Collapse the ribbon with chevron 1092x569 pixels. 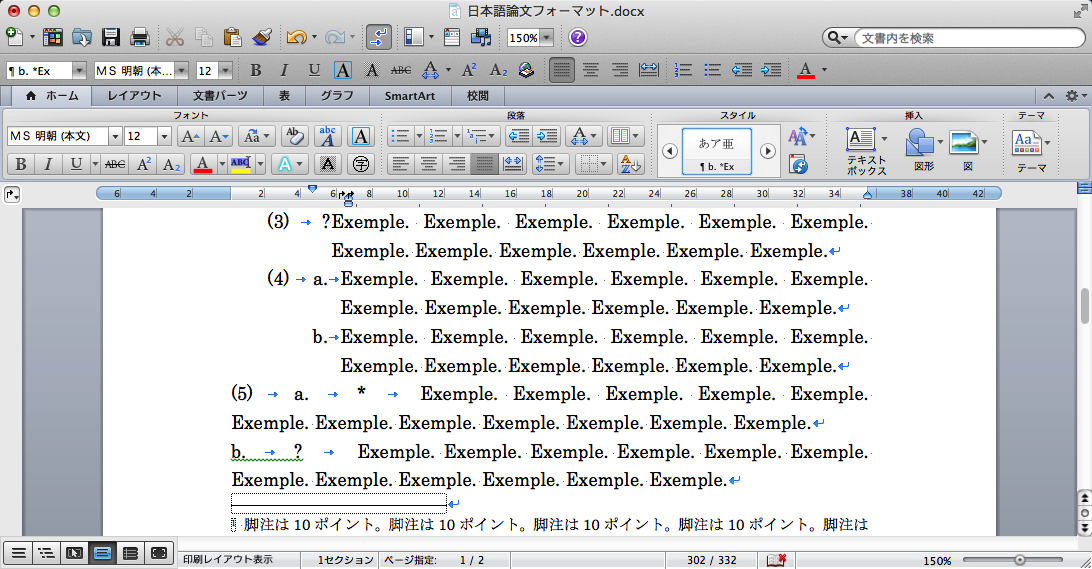point(1049,96)
